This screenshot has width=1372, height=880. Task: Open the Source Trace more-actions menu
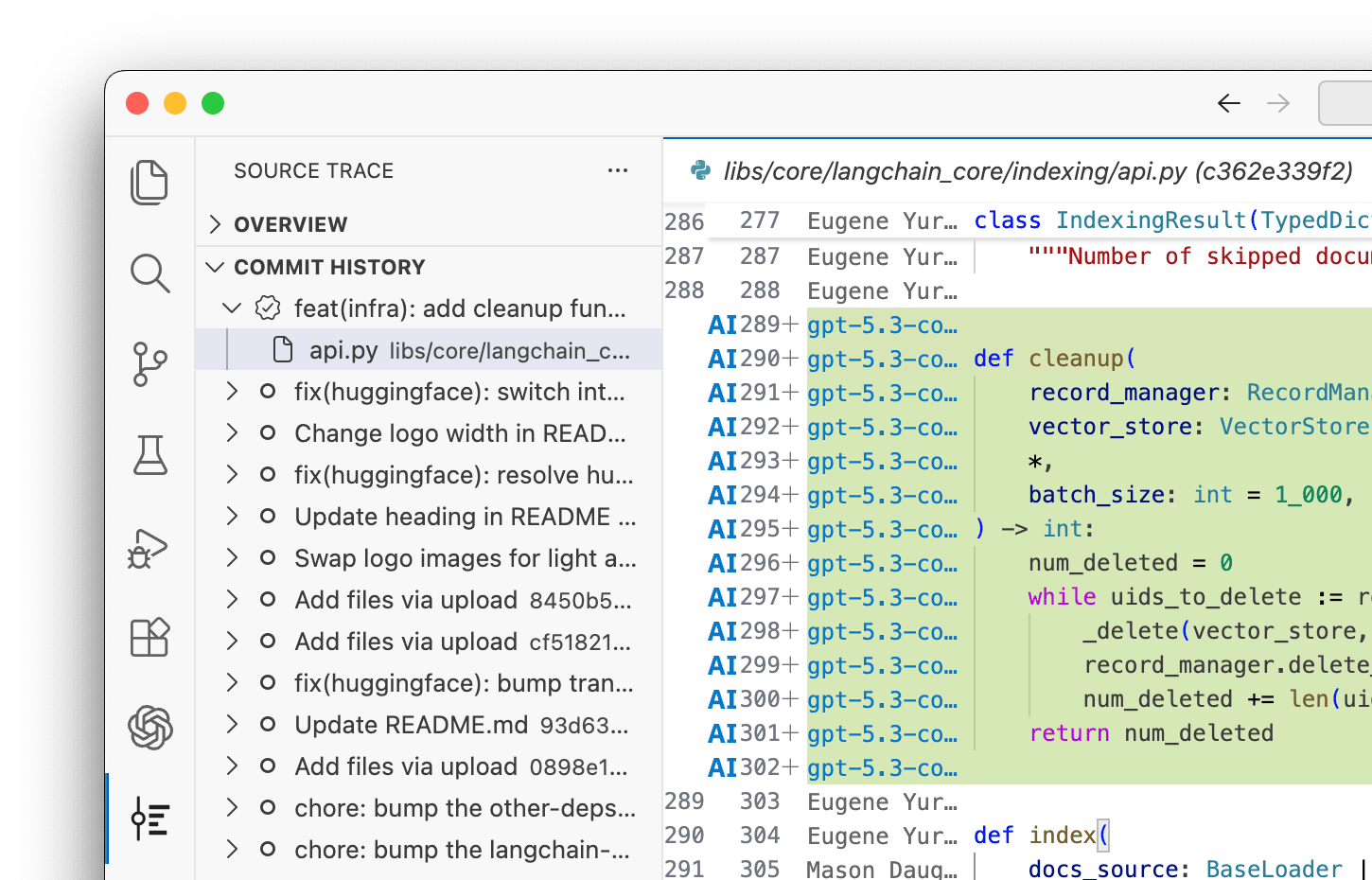tap(618, 170)
